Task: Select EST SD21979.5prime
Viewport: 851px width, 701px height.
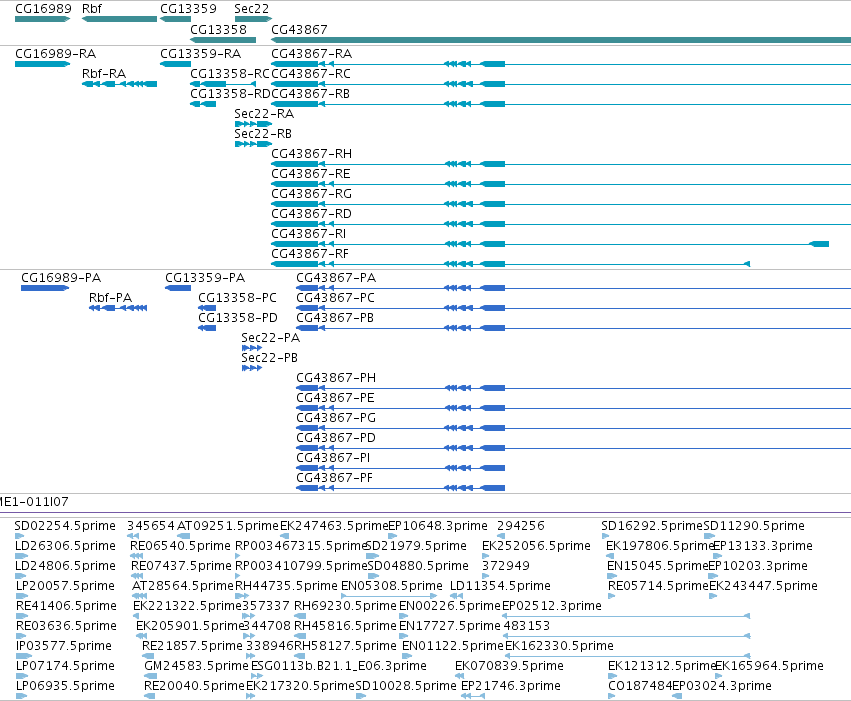Action: click(x=417, y=546)
